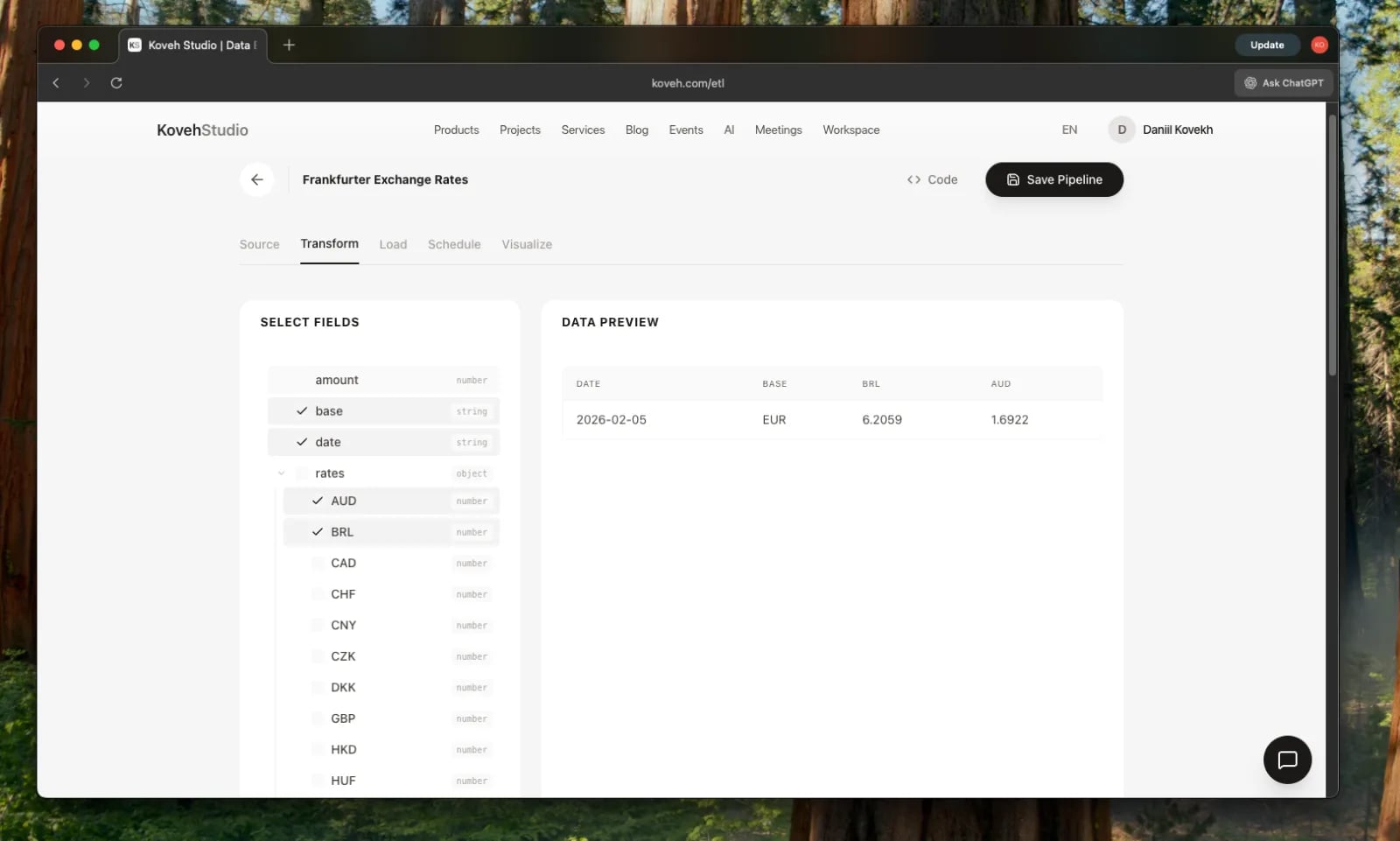Click the back arrow beside Frankfurter Exchange Rates

tap(256, 179)
